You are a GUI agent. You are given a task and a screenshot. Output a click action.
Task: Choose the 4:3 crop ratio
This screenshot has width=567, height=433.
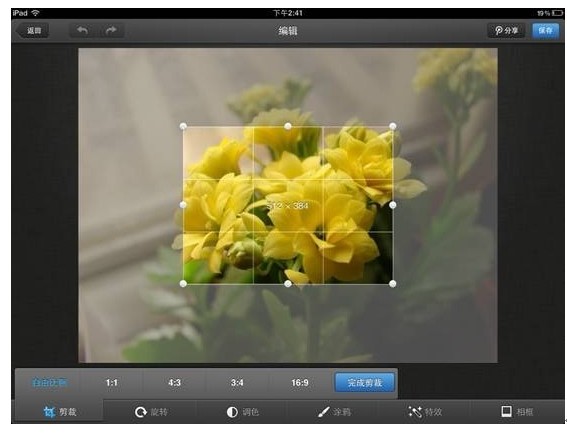click(174, 382)
